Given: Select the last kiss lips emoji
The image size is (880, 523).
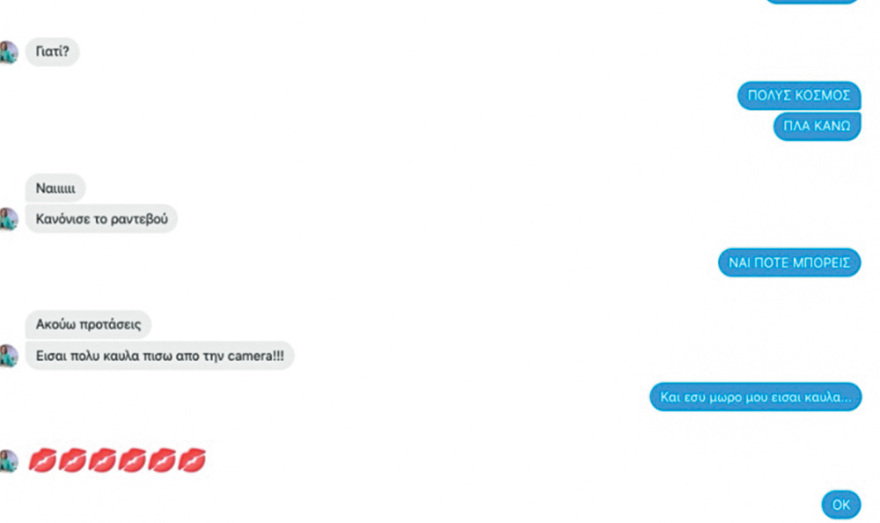Looking at the screenshot, I should [191, 461].
